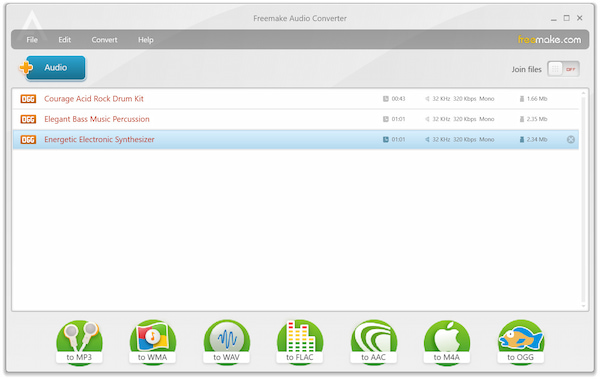Toggle the Join files switch

(x=563, y=69)
